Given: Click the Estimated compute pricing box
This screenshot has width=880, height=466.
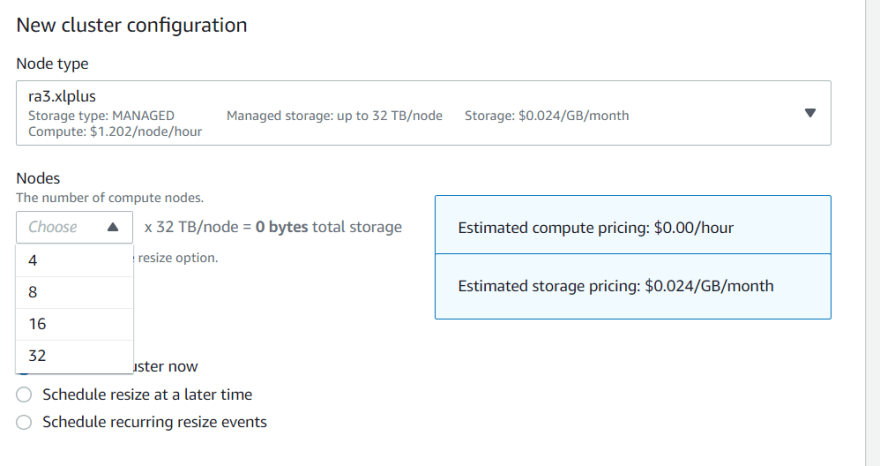Looking at the screenshot, I should click(x=633, y=225).
